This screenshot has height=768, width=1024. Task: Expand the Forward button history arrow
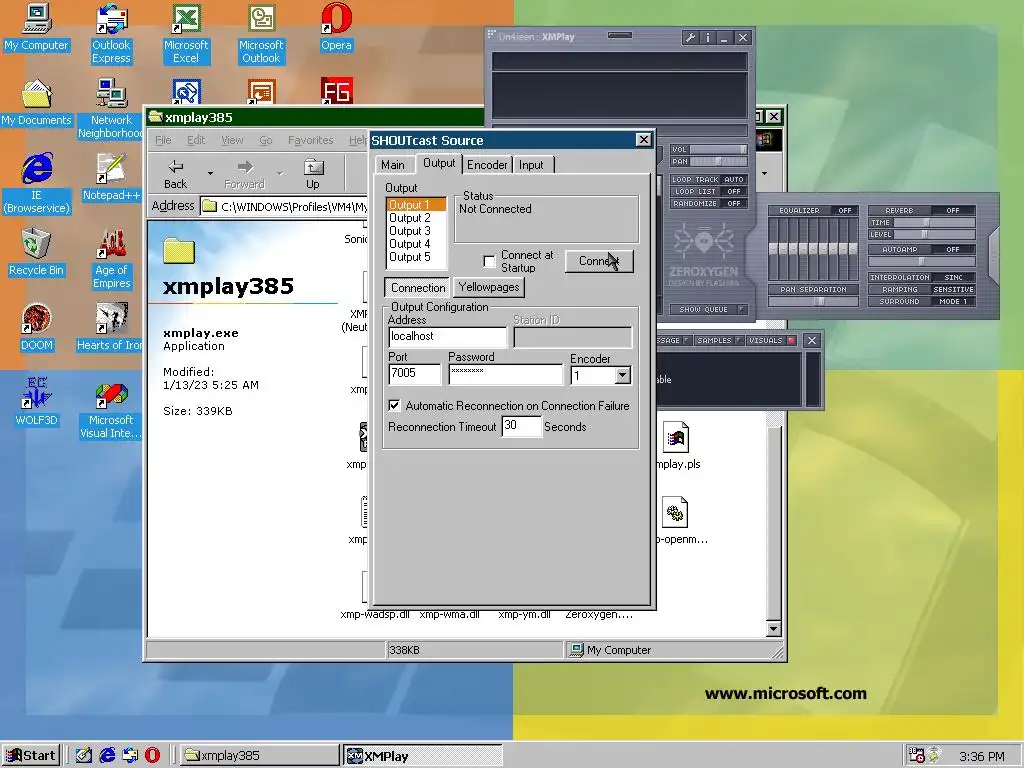[x=280, y=174]
